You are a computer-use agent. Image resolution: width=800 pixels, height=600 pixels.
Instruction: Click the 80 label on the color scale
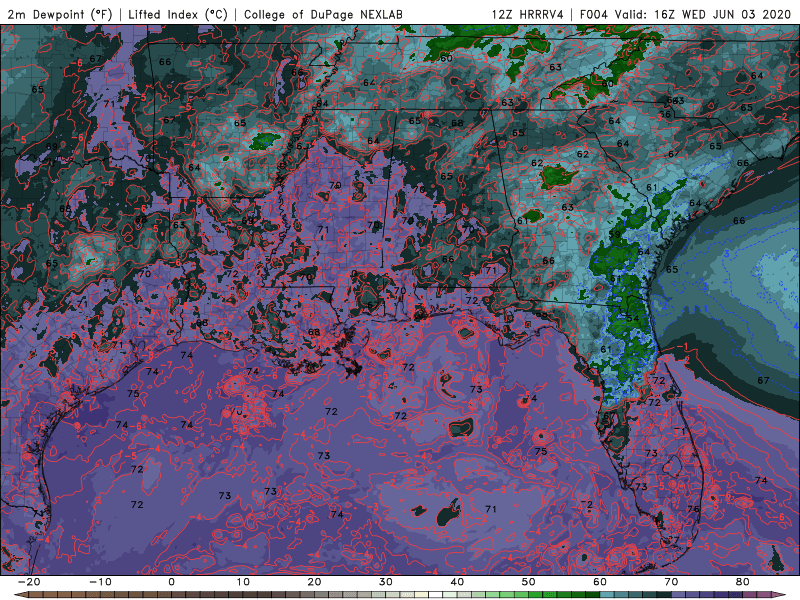coord(743,582)
